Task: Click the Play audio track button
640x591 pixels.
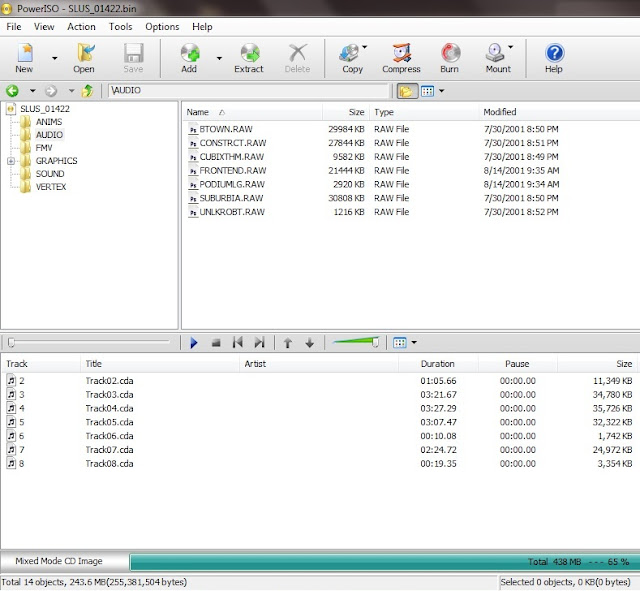Action: (194, 343)
